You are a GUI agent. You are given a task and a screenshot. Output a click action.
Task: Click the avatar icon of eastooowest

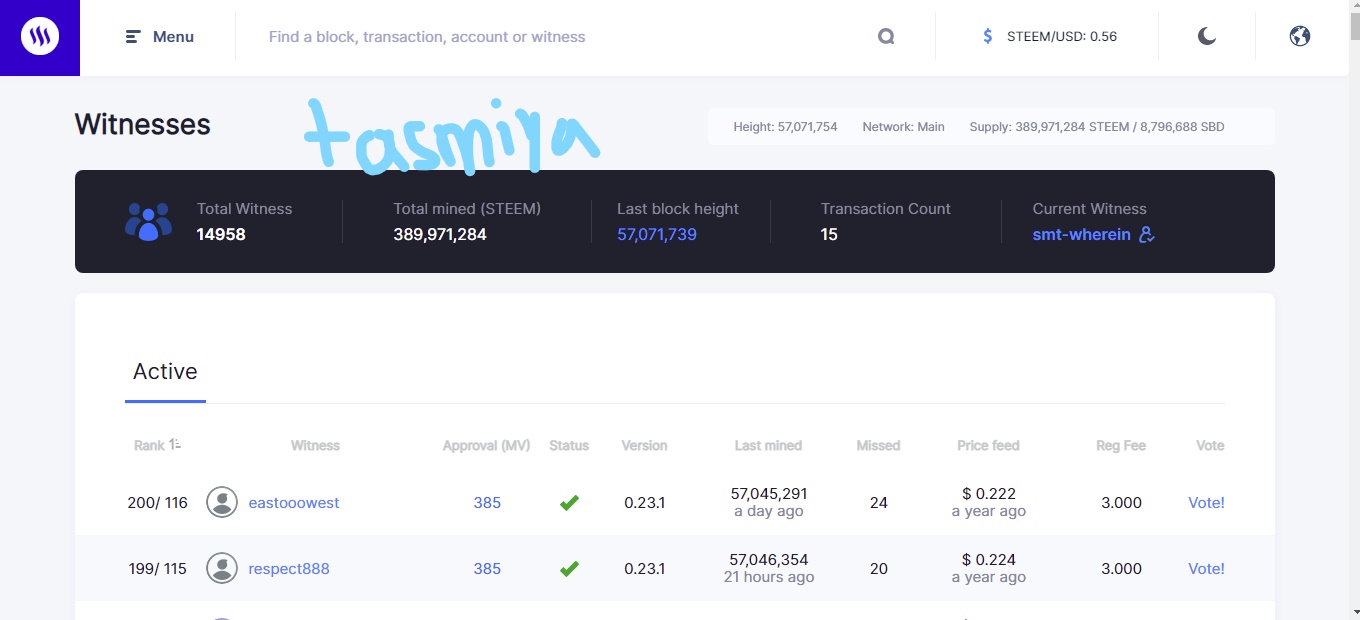[222, 502]
